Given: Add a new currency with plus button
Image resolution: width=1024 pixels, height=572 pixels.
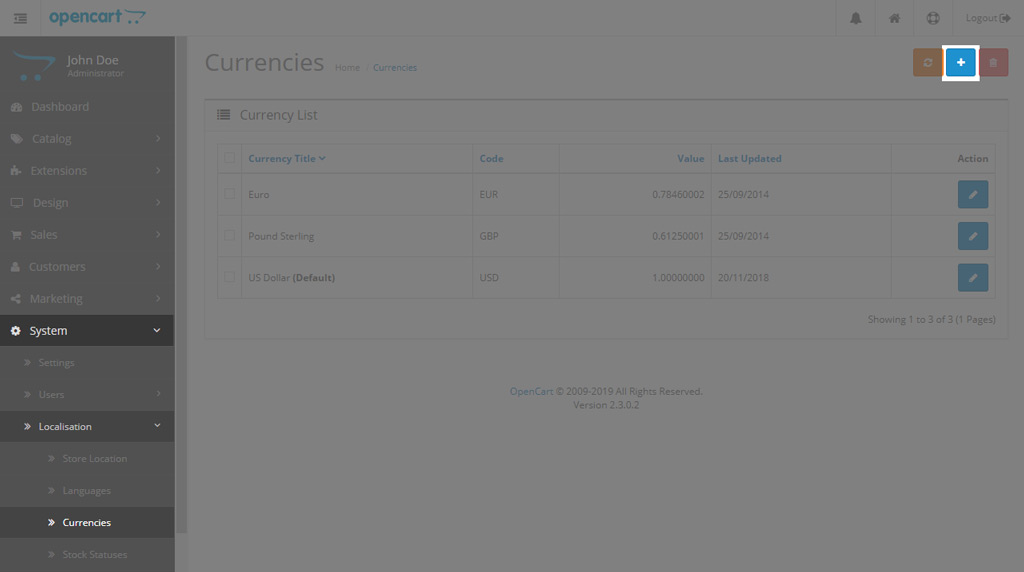Looking at the screenshot, I should pyautogui.click(x=961, y=63).
